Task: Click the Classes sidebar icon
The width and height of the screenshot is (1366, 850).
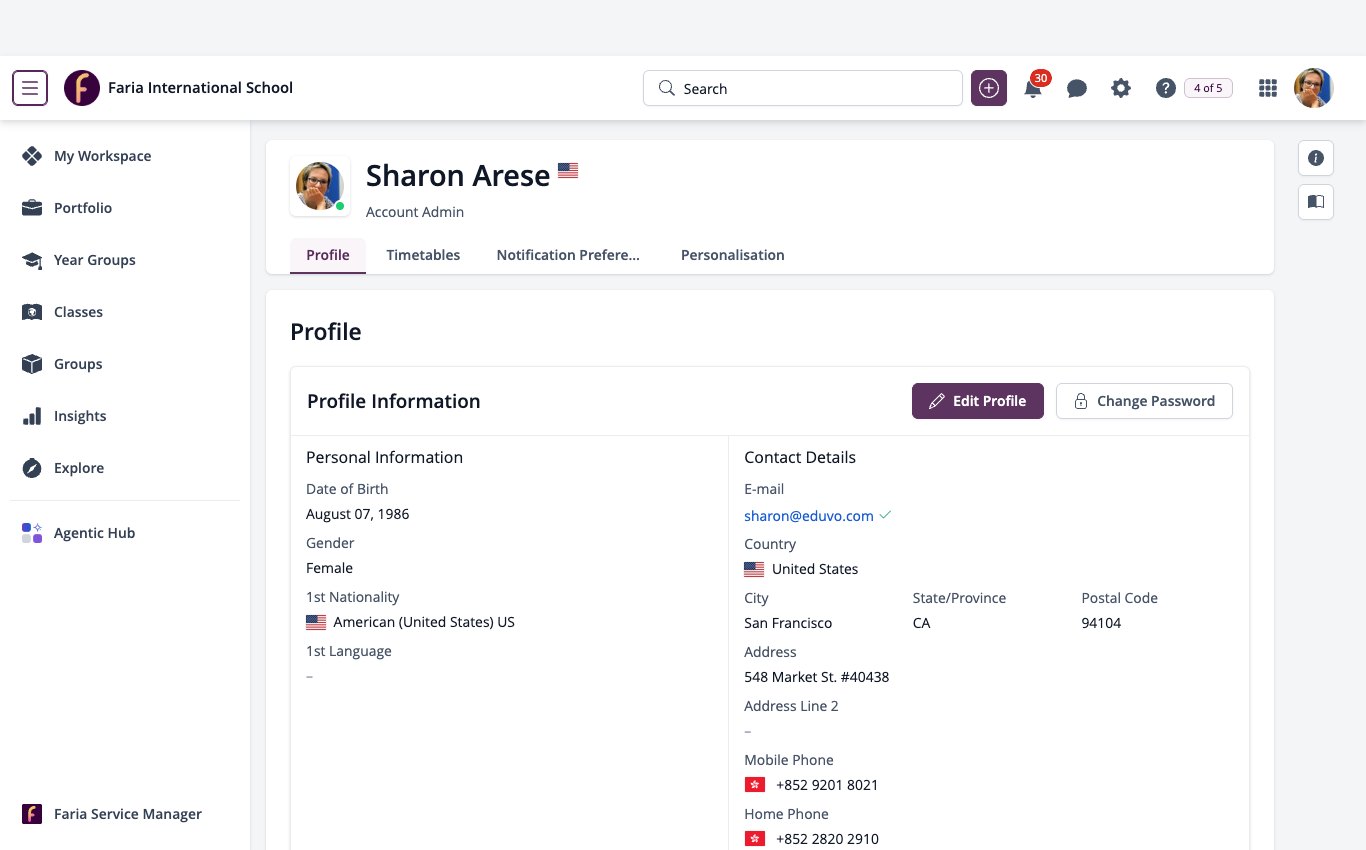Action: 32,312
